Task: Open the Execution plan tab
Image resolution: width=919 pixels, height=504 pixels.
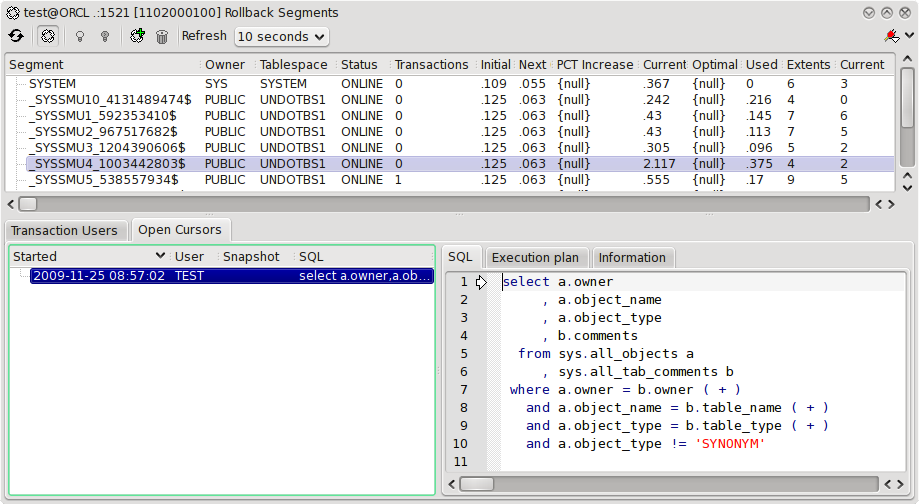Action: pos(535,257)
